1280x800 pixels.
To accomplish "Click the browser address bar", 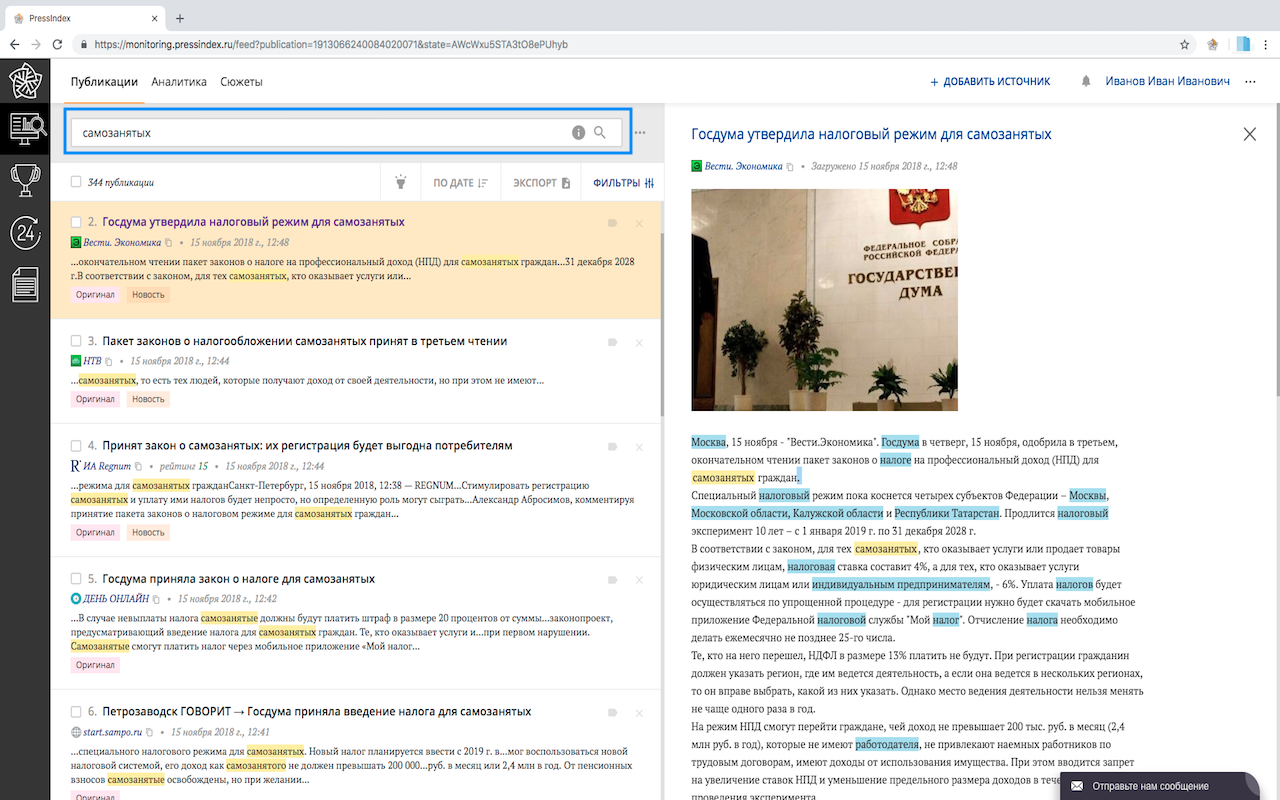I will click(620, 45).
